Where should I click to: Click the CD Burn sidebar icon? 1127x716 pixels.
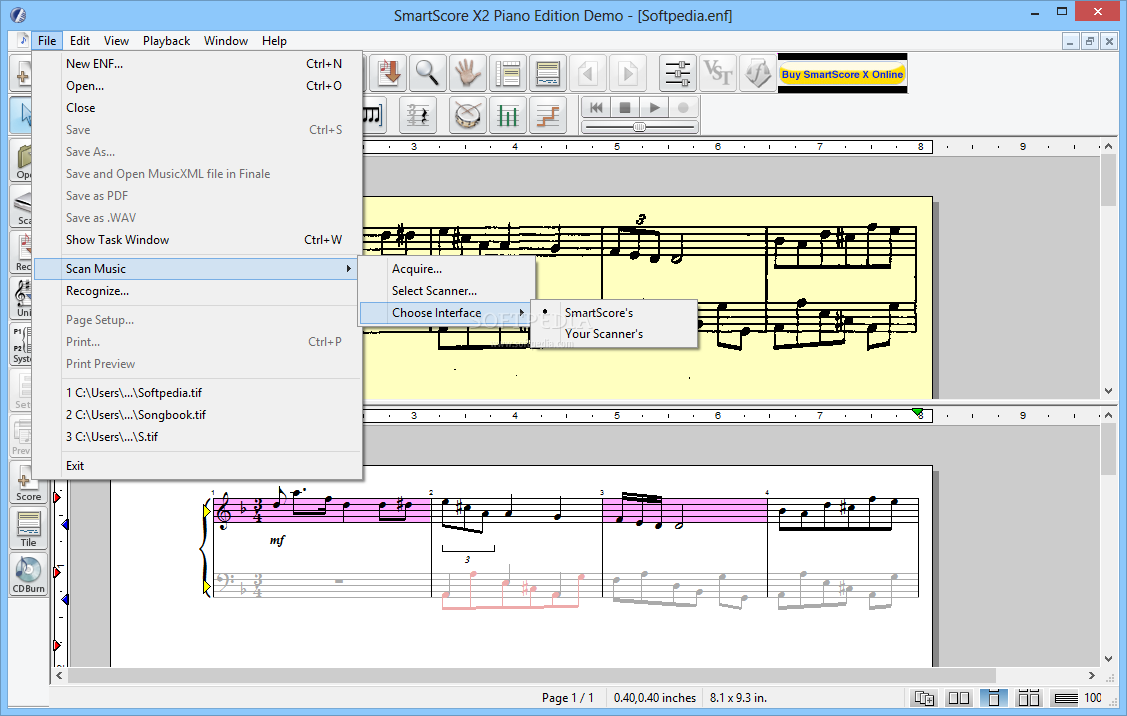pyautogui.click(x=28, y=574)
